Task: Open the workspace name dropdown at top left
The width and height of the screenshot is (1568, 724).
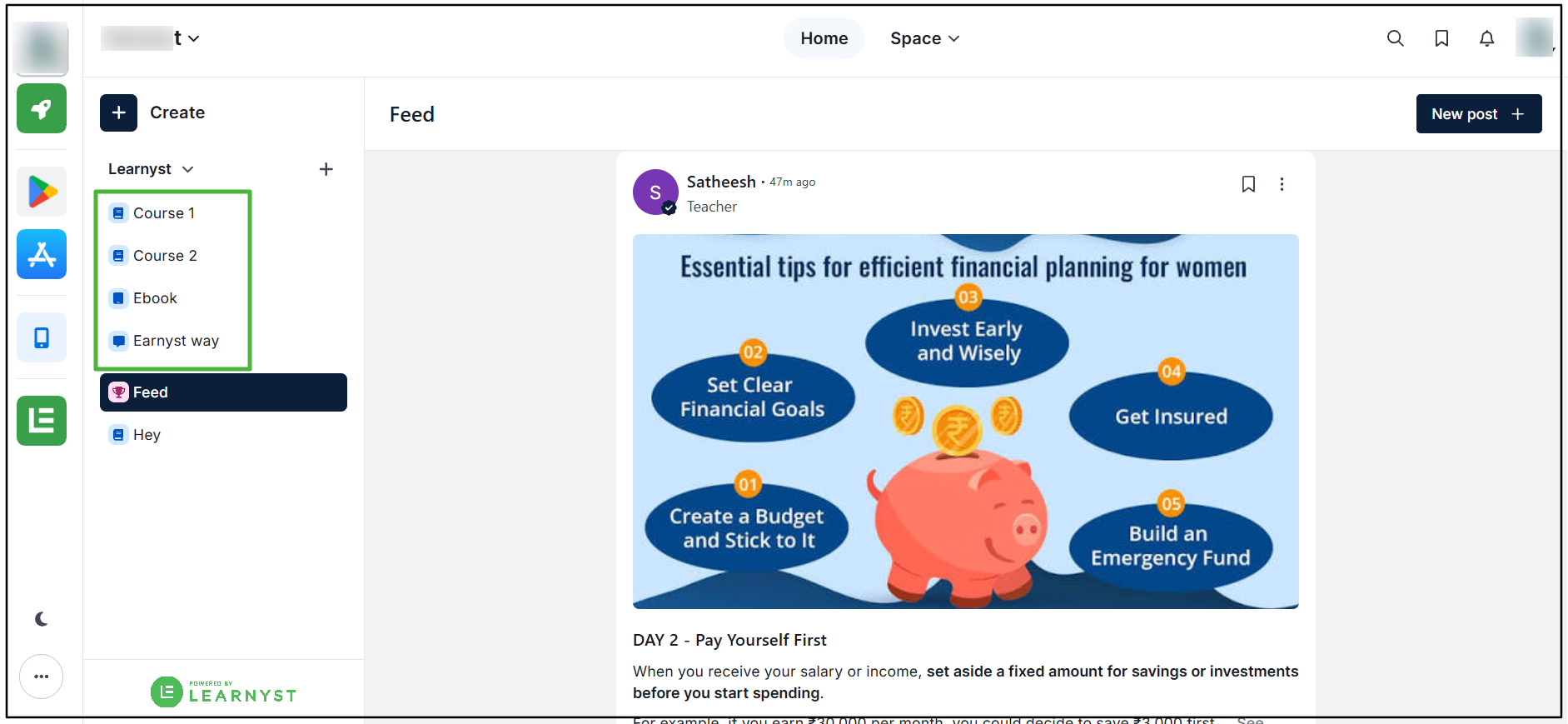Action: pos(150,38)
